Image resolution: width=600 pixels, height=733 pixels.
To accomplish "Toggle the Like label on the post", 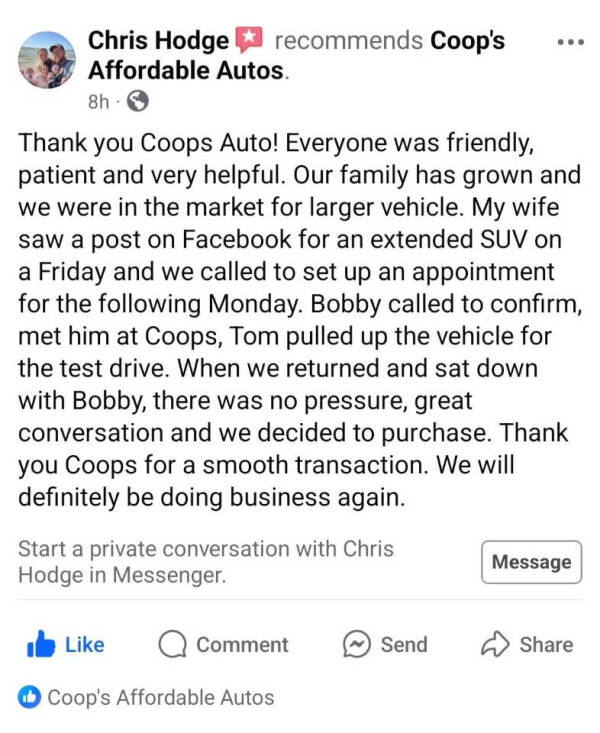I will [x=84, y=645].
